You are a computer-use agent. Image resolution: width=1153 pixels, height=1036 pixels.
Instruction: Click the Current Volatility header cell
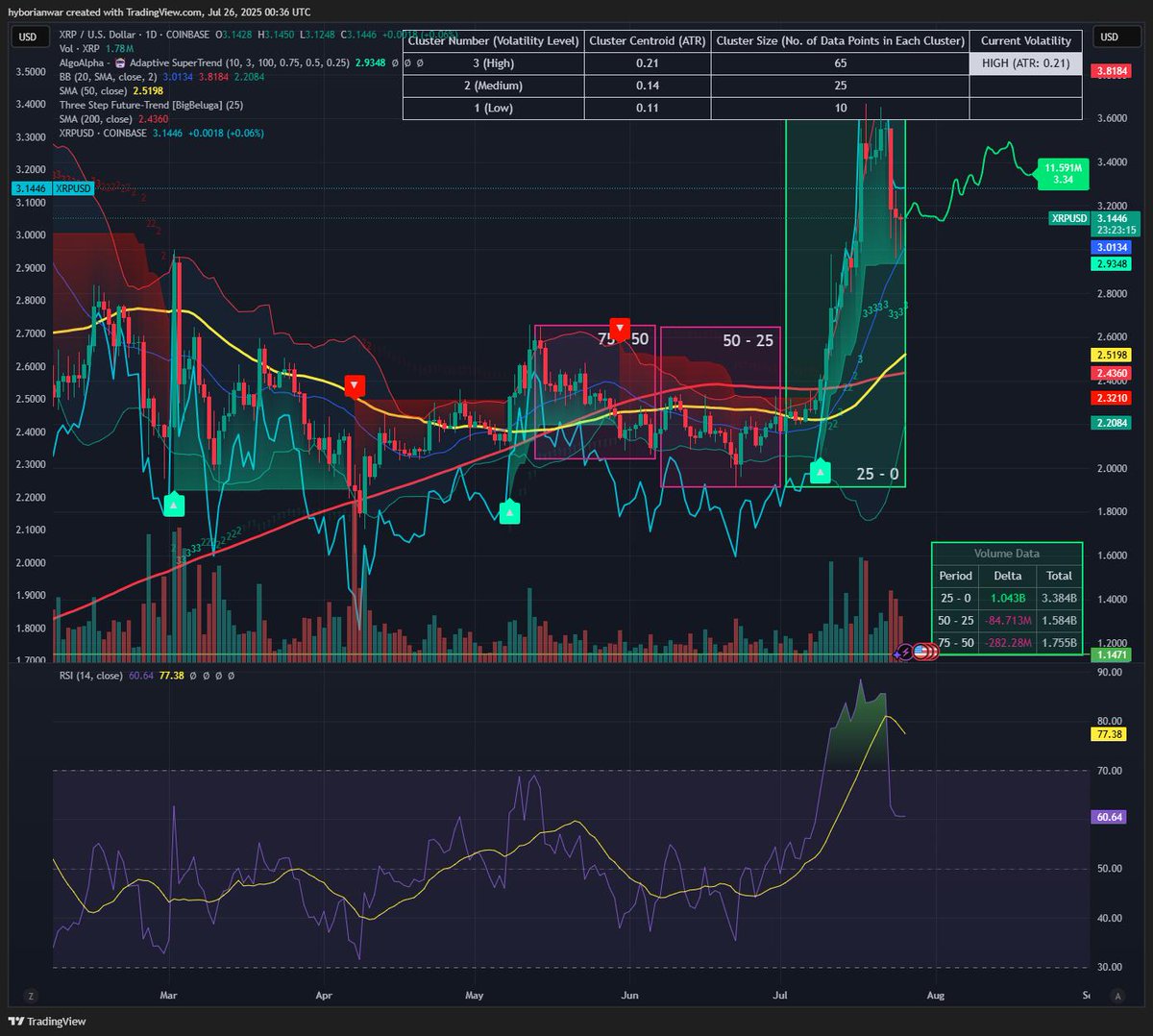(1025, 41)
